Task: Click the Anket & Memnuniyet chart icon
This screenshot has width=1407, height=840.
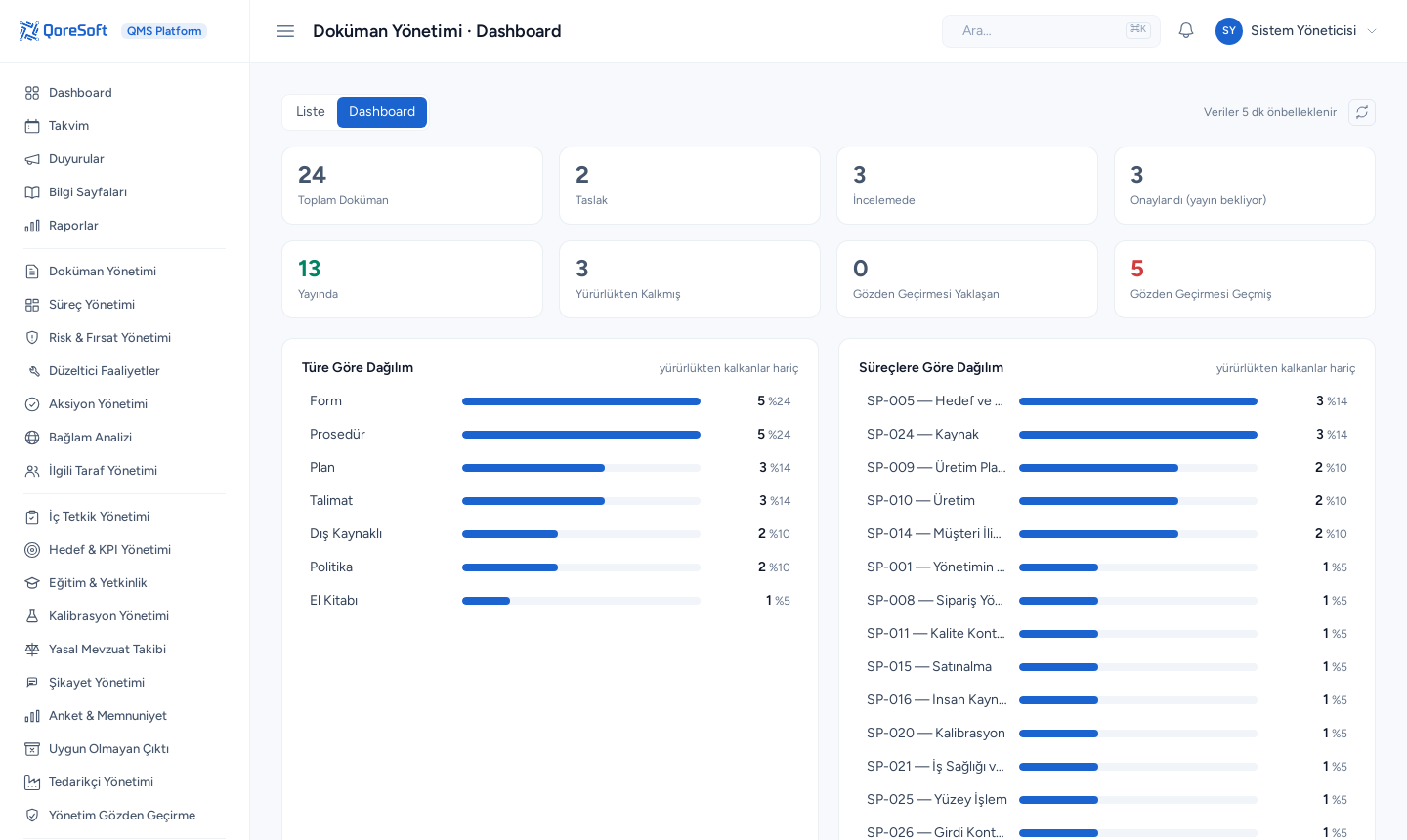Action: pyautogui.click(x=32, y=716)
